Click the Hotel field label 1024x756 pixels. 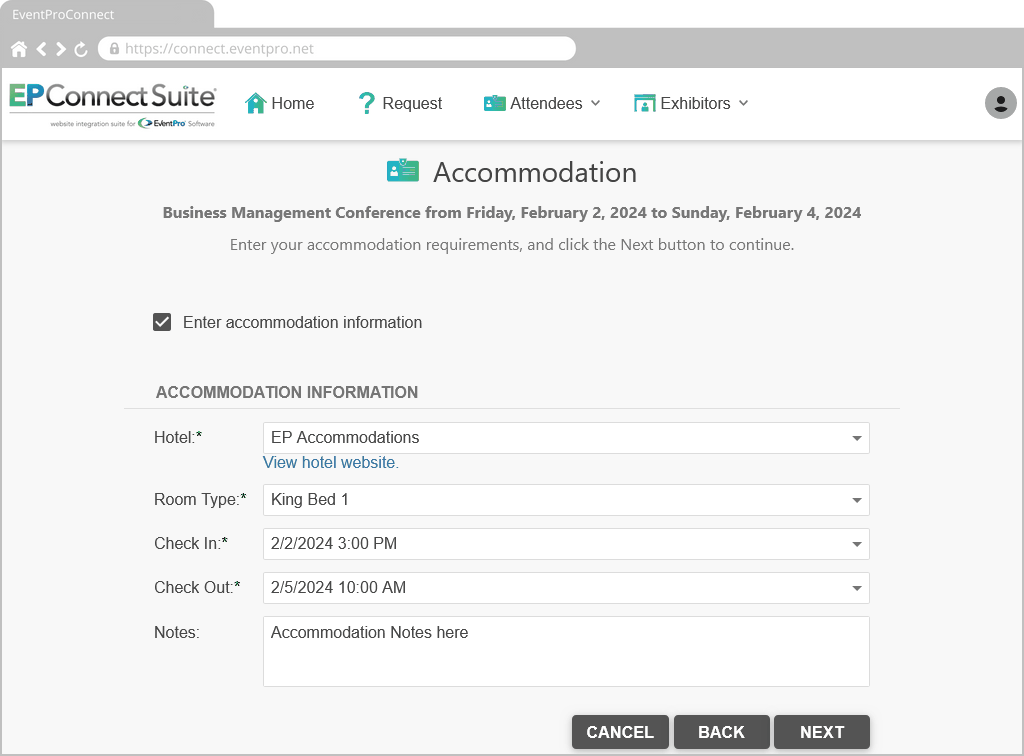point(178,437)
